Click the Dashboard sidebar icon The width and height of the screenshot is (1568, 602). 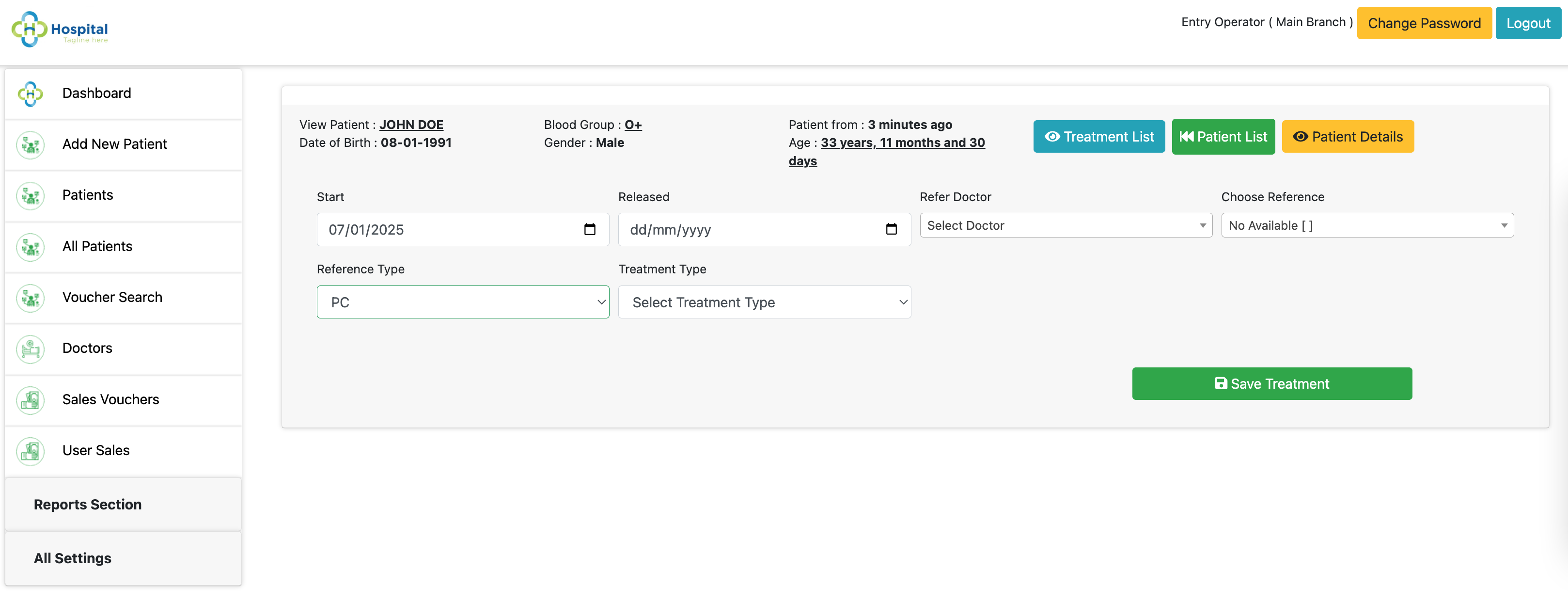(x=31, y=94)
